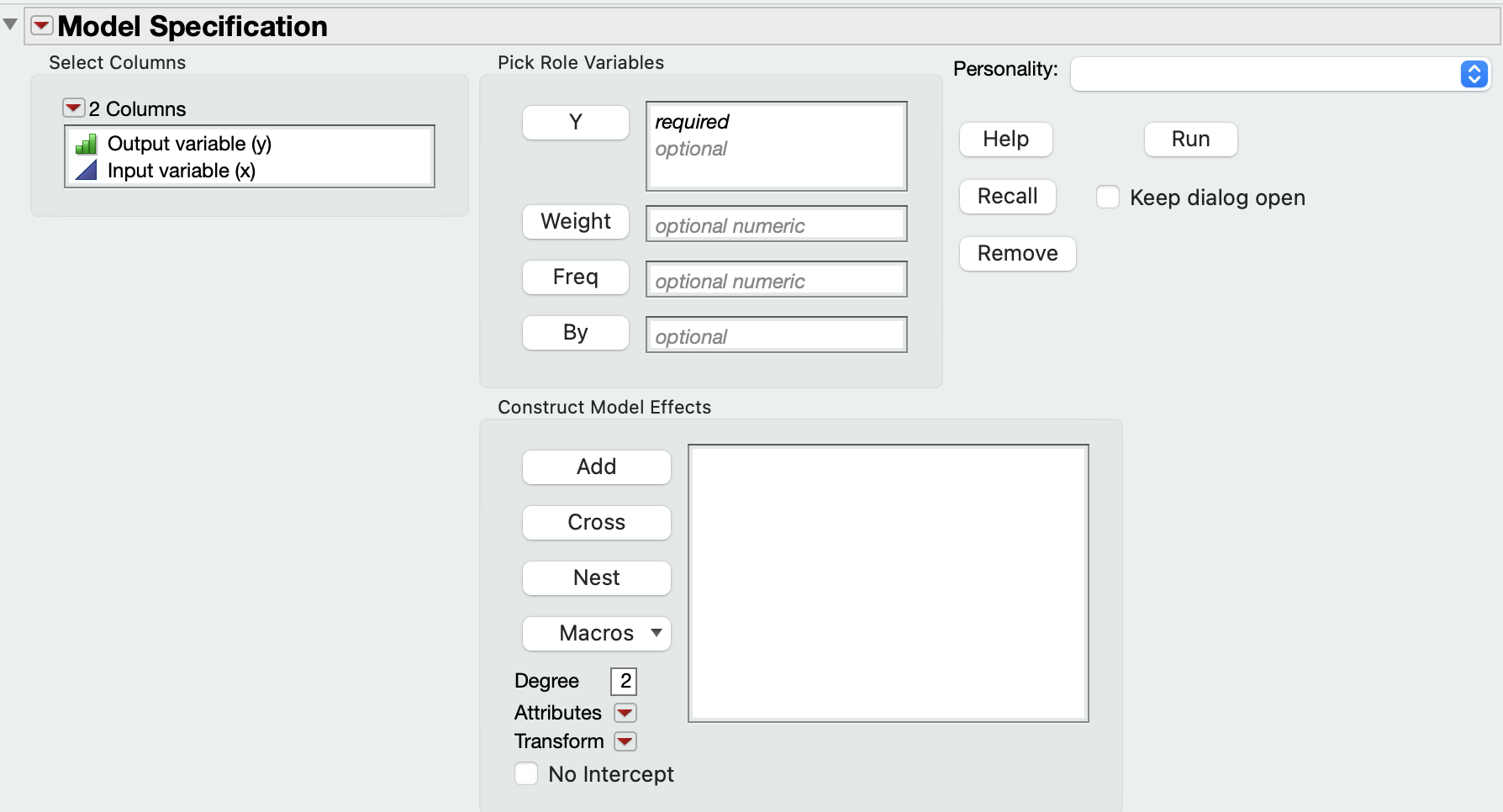
Task: Click the red triangle next to 2 Columns
Action: click(73, 108)
